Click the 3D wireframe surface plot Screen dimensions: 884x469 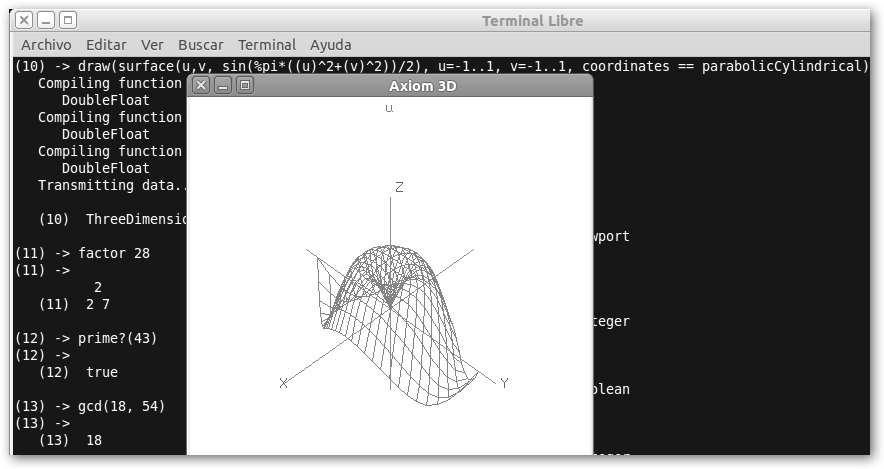[400, 320]
